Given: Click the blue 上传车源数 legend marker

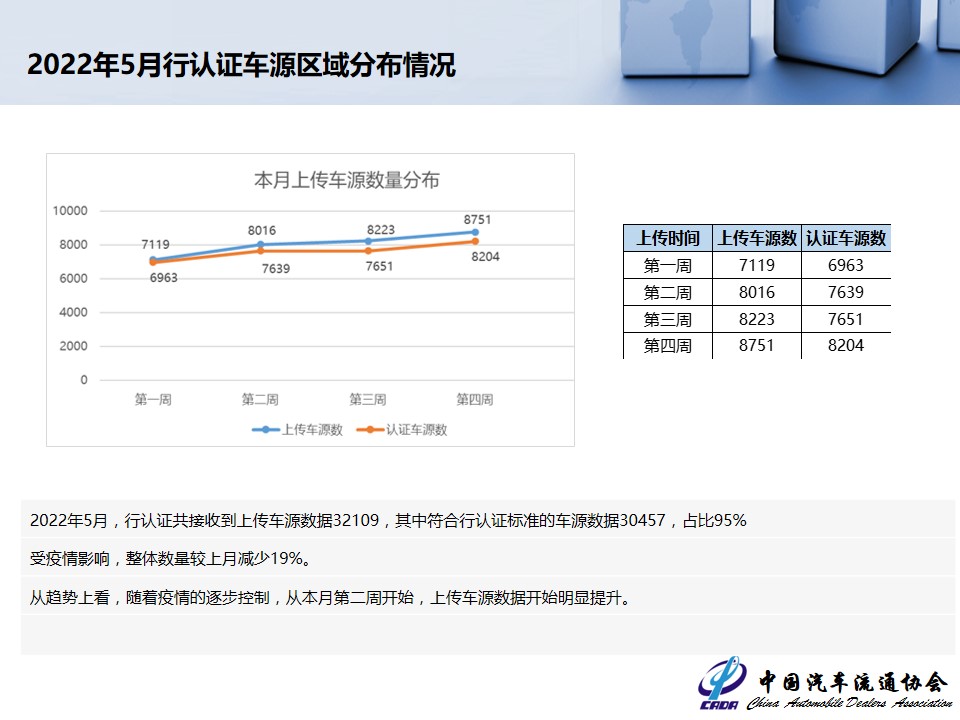Looking at the screenshot, I should (265, 430).
